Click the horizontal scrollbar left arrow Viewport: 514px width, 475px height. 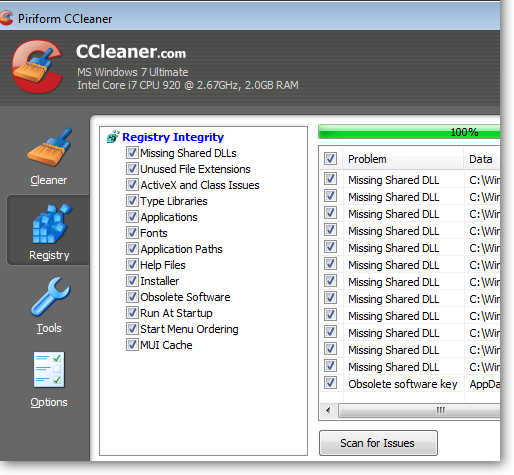(x=328, y=410)
